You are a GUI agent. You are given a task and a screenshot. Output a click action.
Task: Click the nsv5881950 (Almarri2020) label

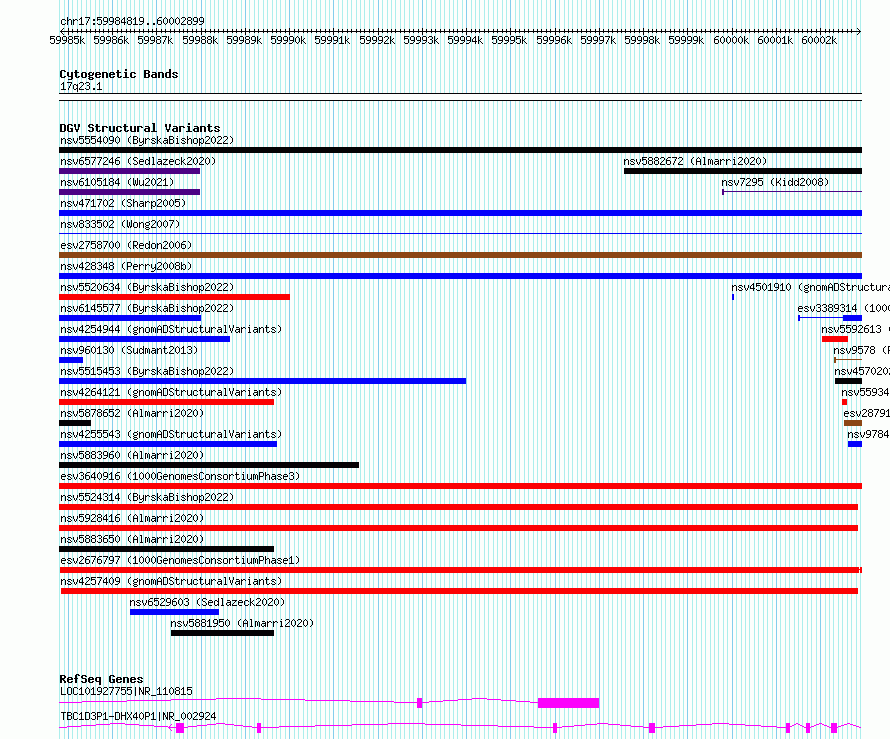pos(242,623)
